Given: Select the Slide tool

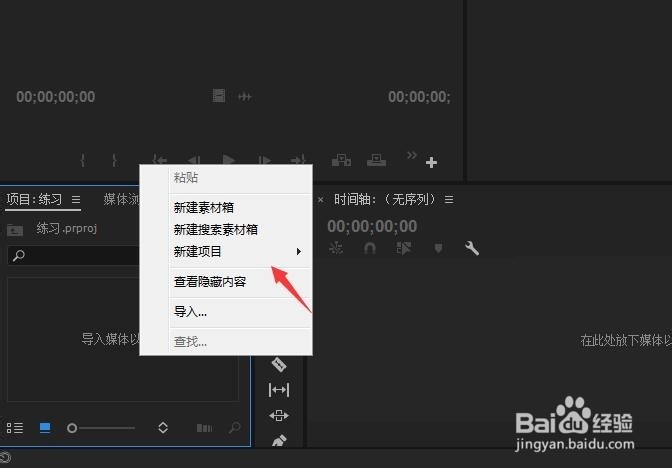Looking at the screenshot, I should coord(279,415).
